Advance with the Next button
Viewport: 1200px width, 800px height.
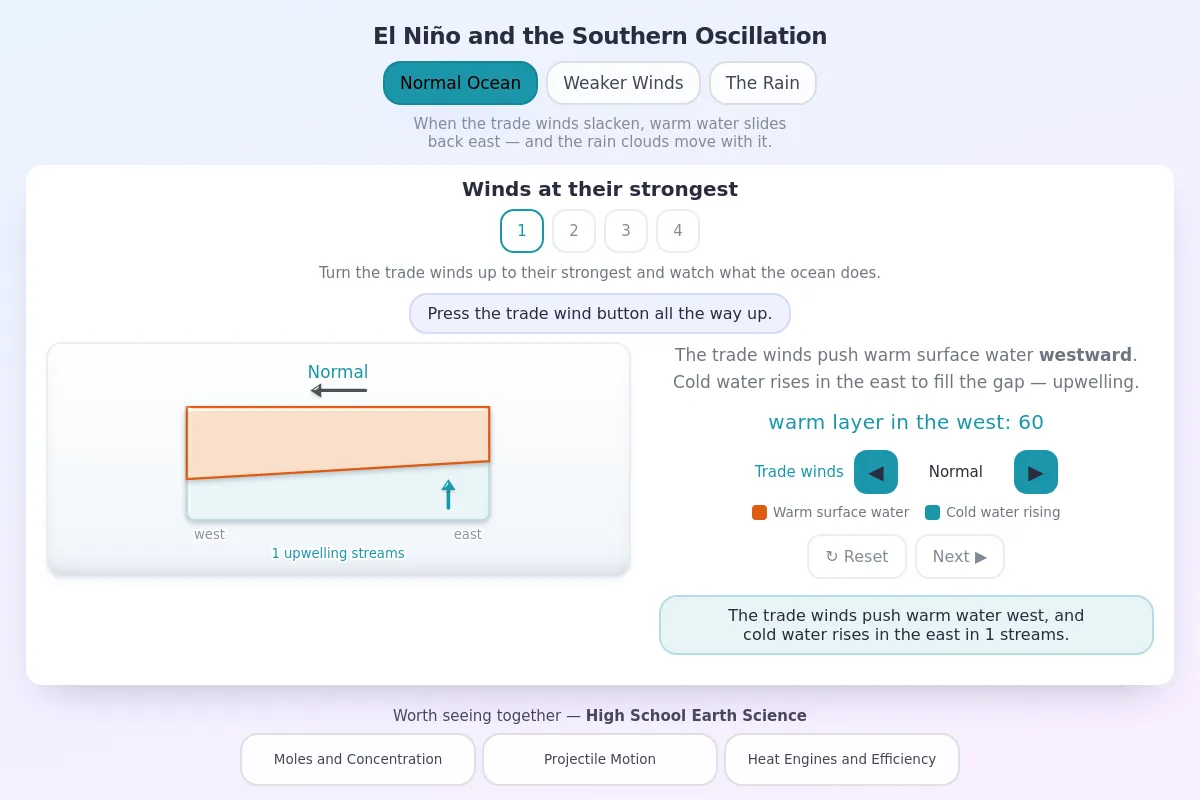pos(960,557)
